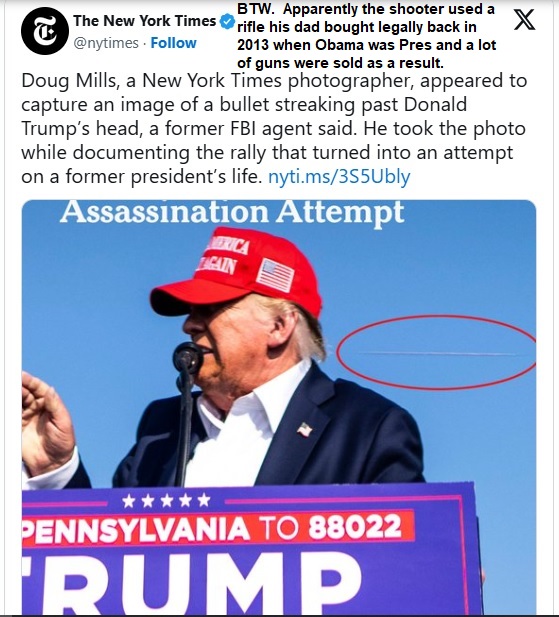Click the flag patch on the hat
The image size is (559, 617).
tap(275, 275)
